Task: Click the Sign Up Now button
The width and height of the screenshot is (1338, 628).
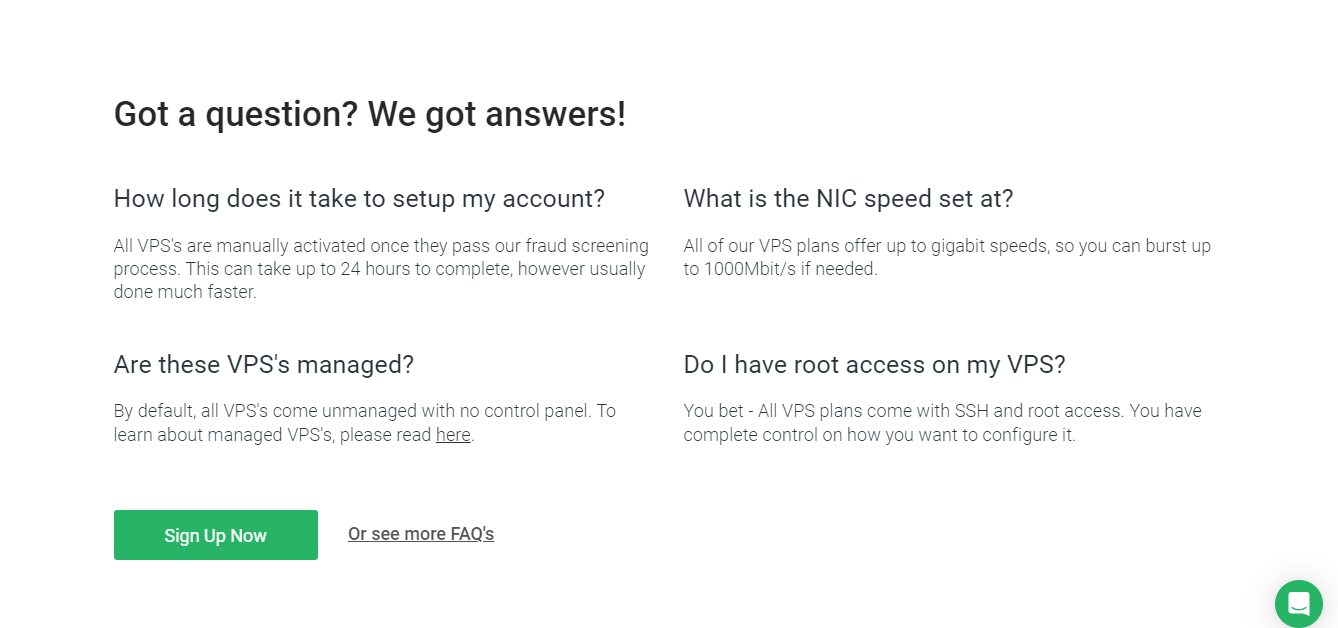Action: click(x=216, y=535)
